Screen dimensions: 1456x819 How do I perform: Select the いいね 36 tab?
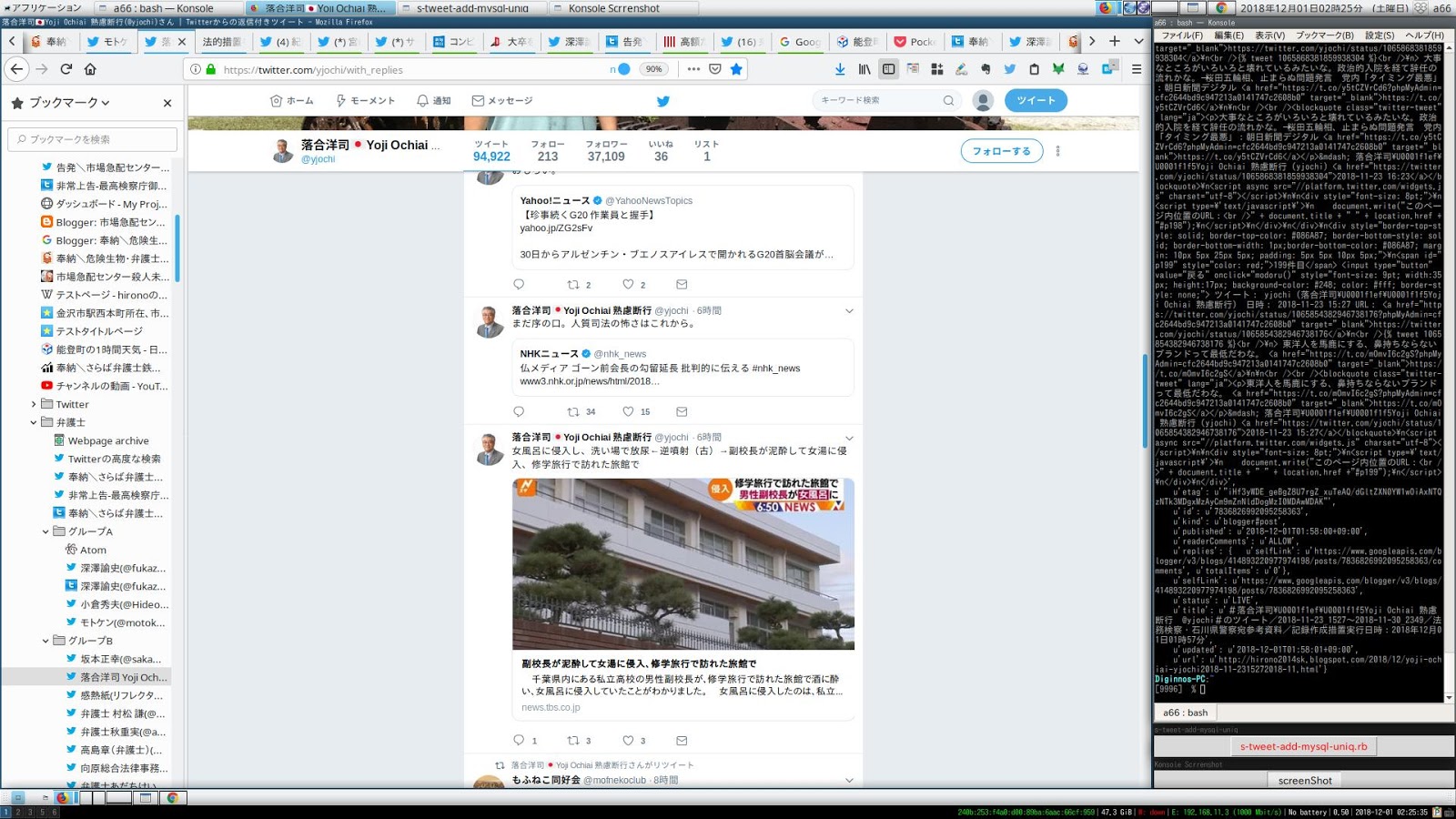661,151
